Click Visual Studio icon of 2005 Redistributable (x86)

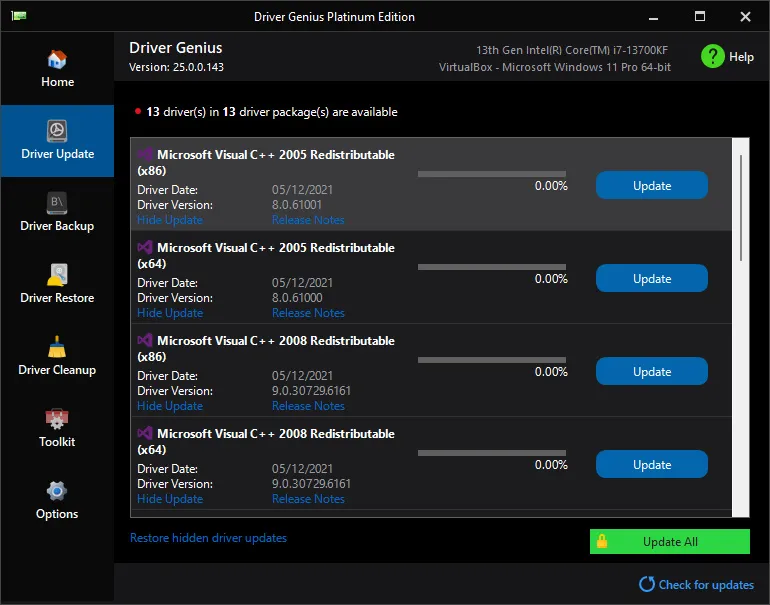(145, 154)
